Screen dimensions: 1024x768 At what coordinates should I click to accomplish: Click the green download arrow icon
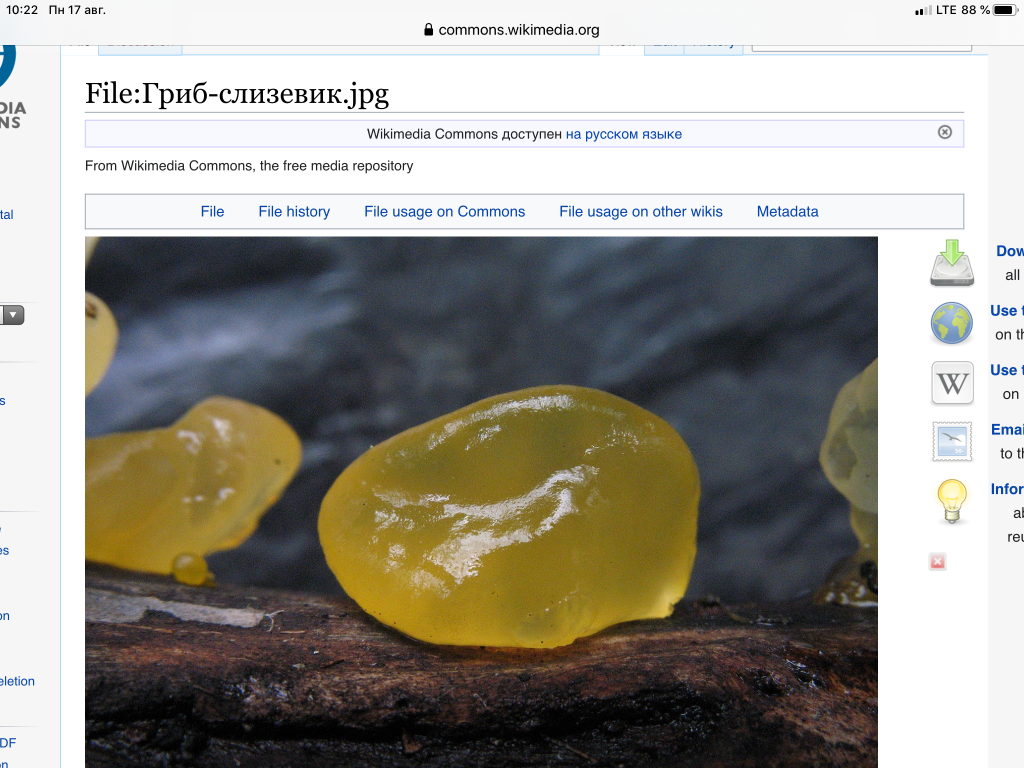tap(951, 263)
